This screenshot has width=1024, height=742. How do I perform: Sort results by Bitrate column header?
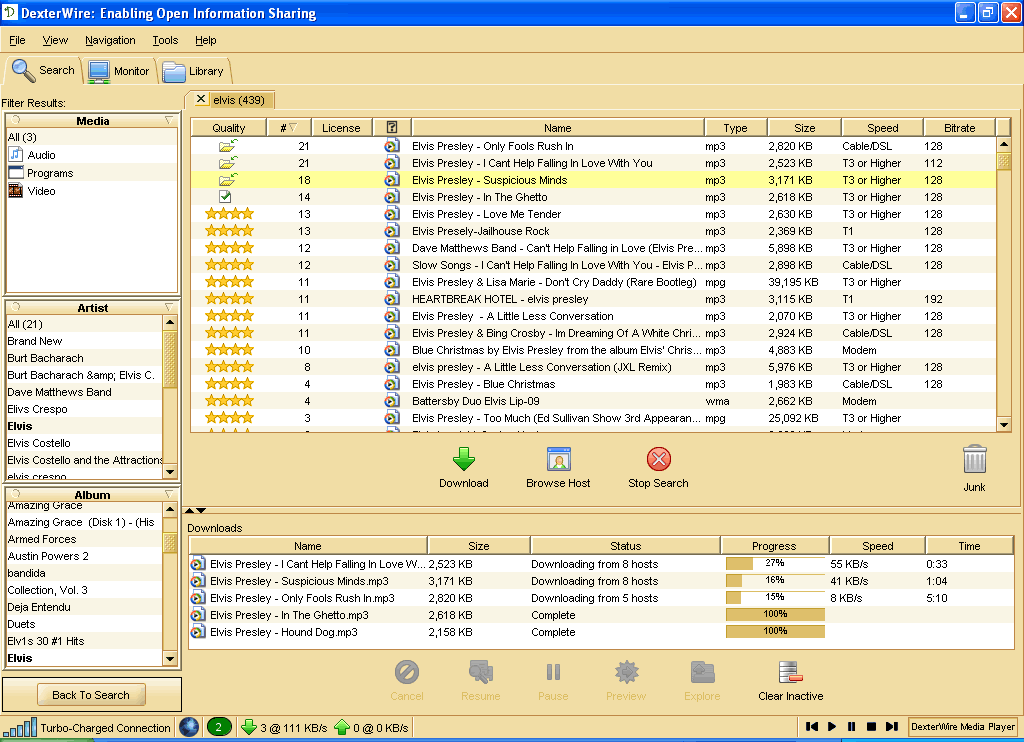959,127
